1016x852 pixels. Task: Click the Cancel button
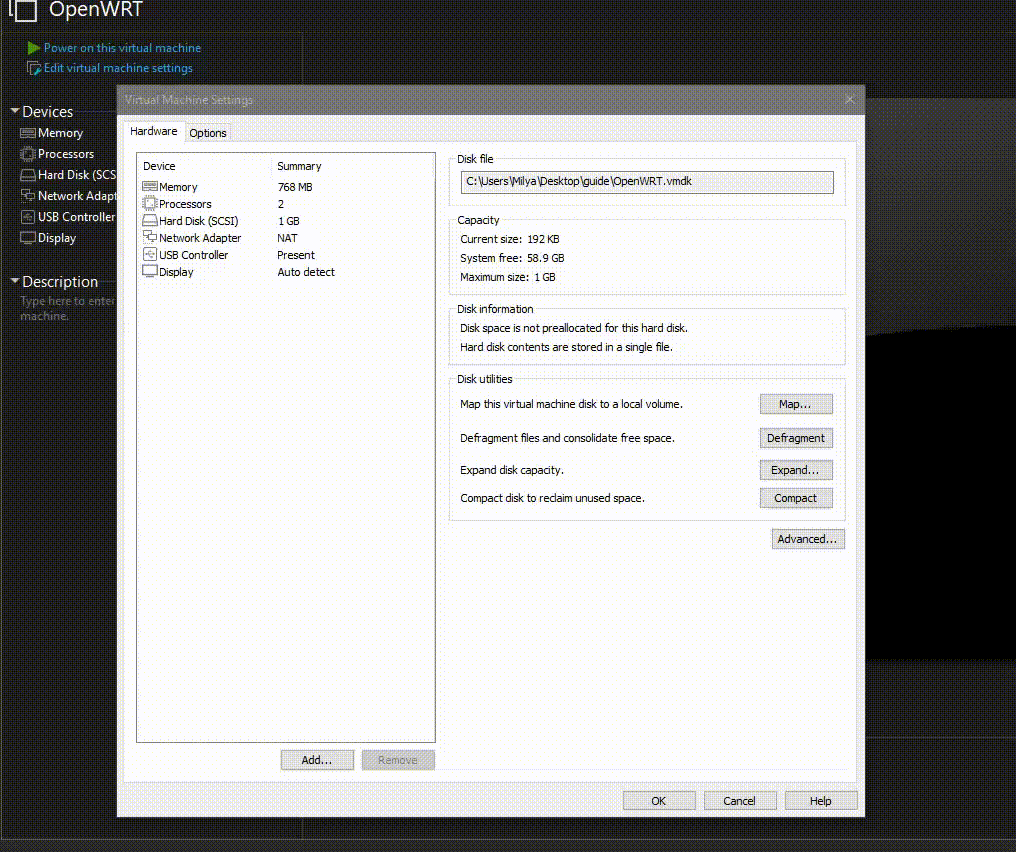[739, 801]
